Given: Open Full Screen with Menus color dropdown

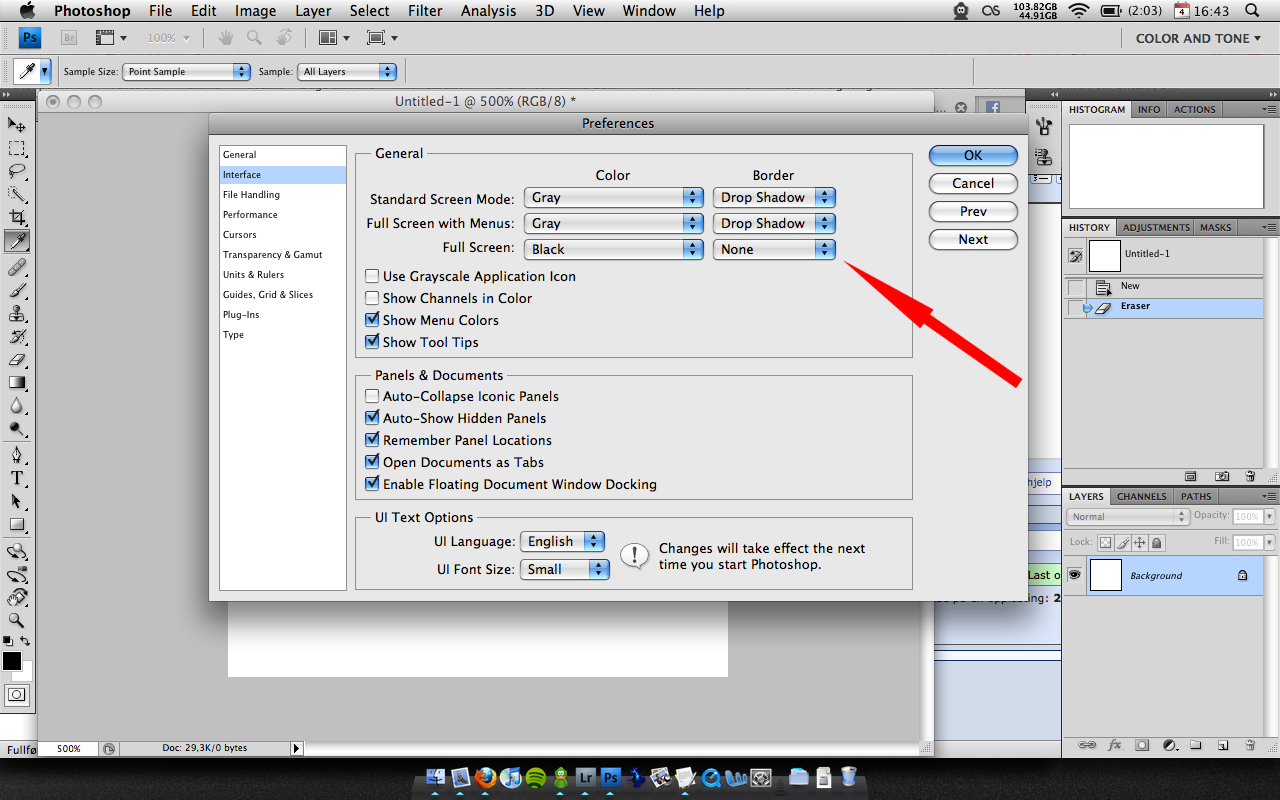Looking at the screenshot, I should (614, 223).
